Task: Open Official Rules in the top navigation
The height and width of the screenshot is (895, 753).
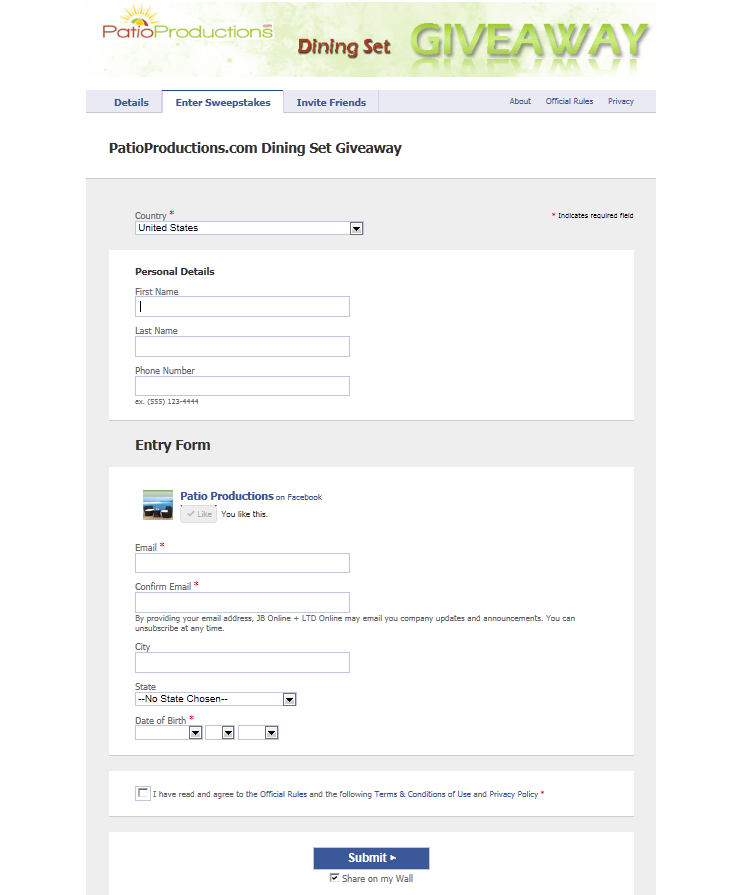Action: (569, 101)
